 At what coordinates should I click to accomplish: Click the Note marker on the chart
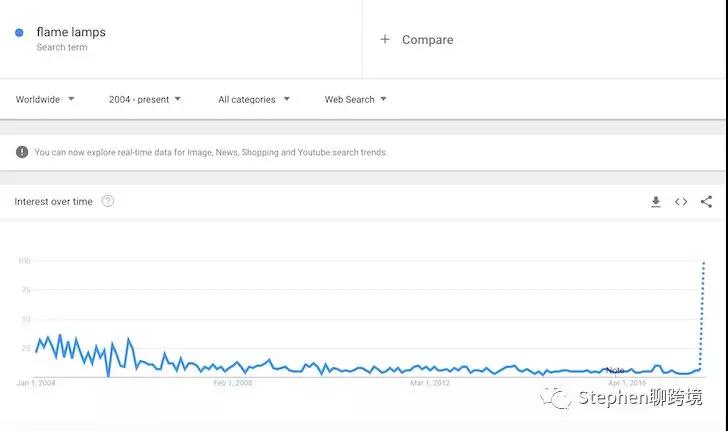point(615,371)
